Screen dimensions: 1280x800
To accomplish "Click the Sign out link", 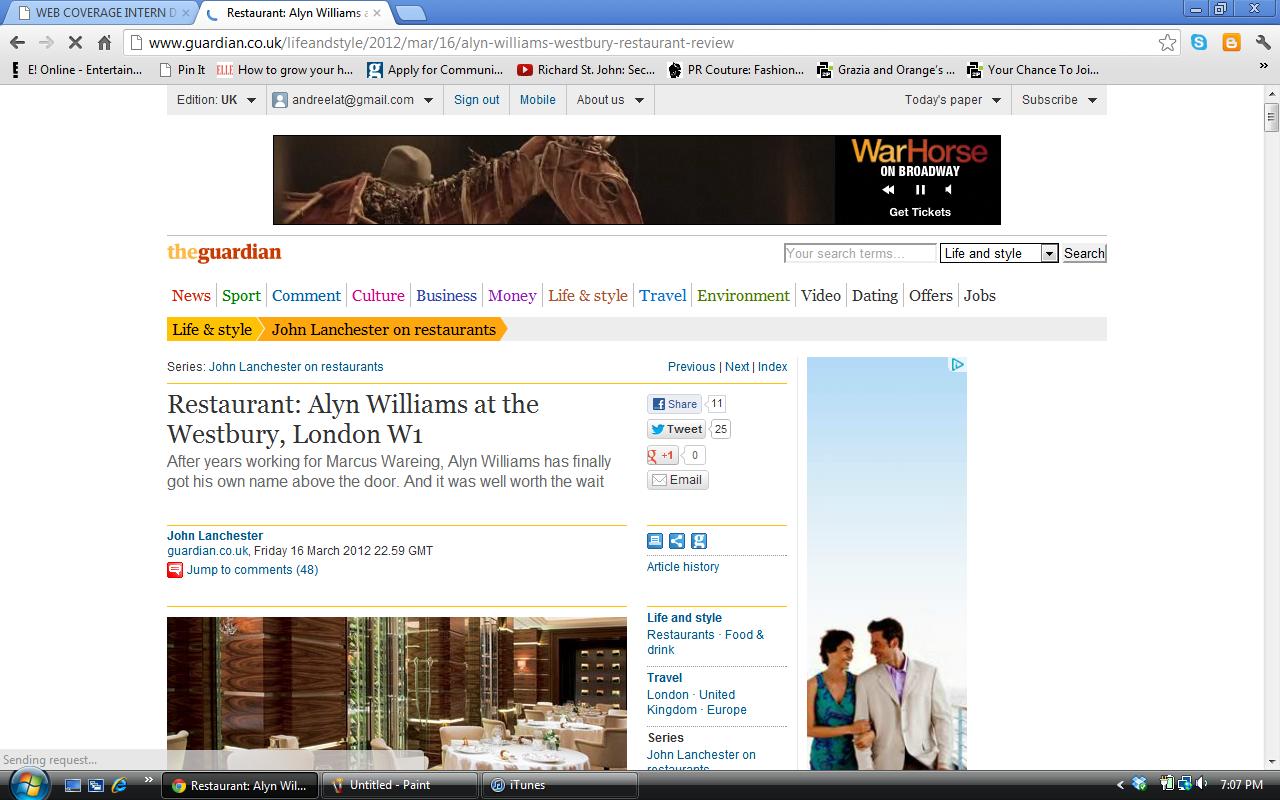I will [477, 100].
